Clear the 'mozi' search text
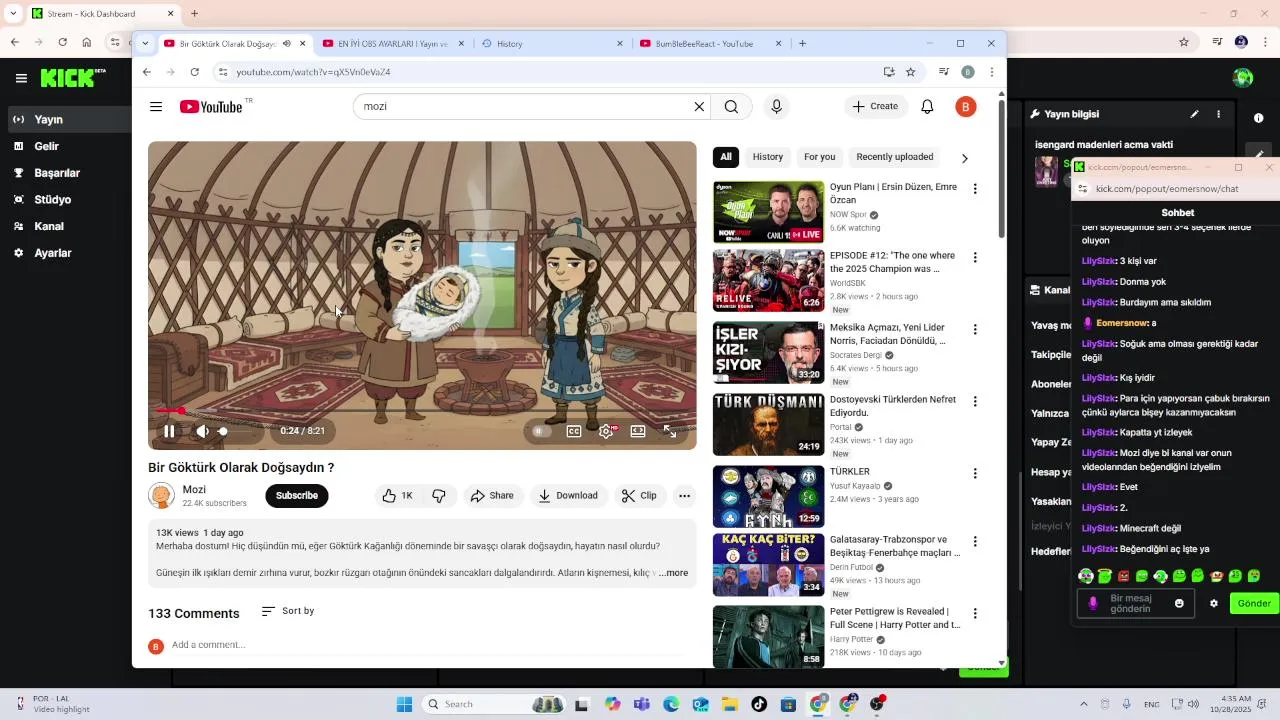Viewport: 1280px width, 720px height. pos(699,107)
